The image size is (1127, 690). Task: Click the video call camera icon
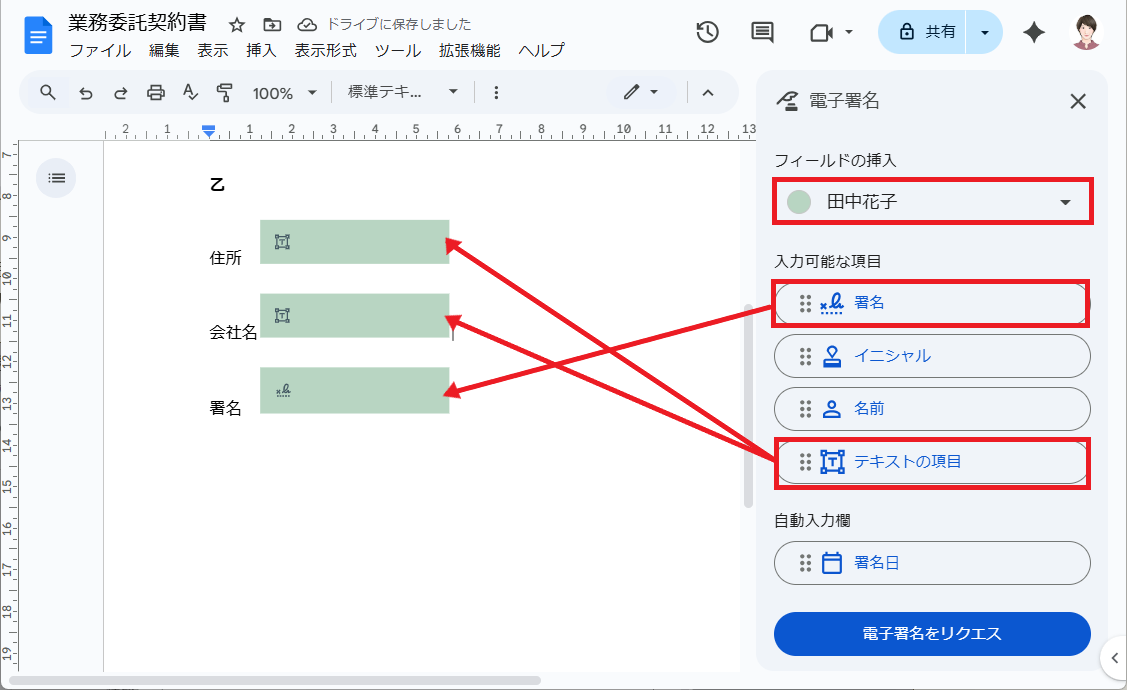click(x=824, y=32)
